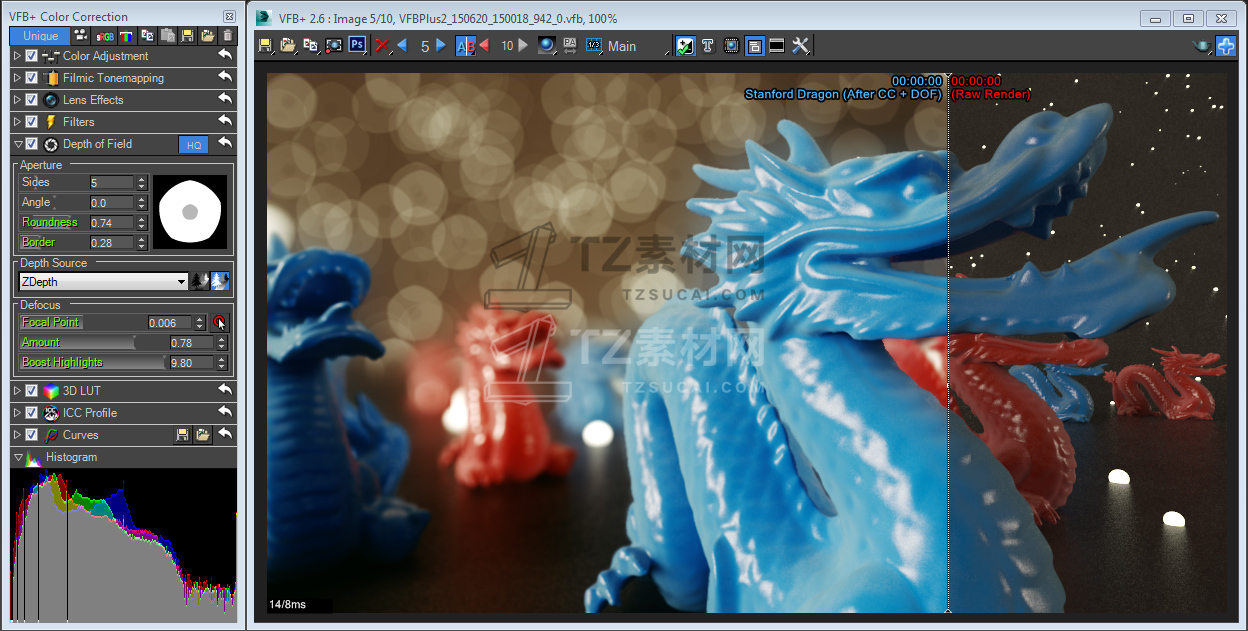
Task: Click trash icon to delete corrections
Action: pos(227,36)
